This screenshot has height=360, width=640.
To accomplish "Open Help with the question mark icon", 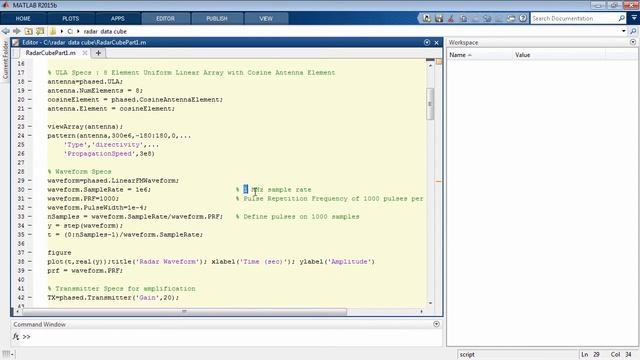I will [x=523, y=18].
